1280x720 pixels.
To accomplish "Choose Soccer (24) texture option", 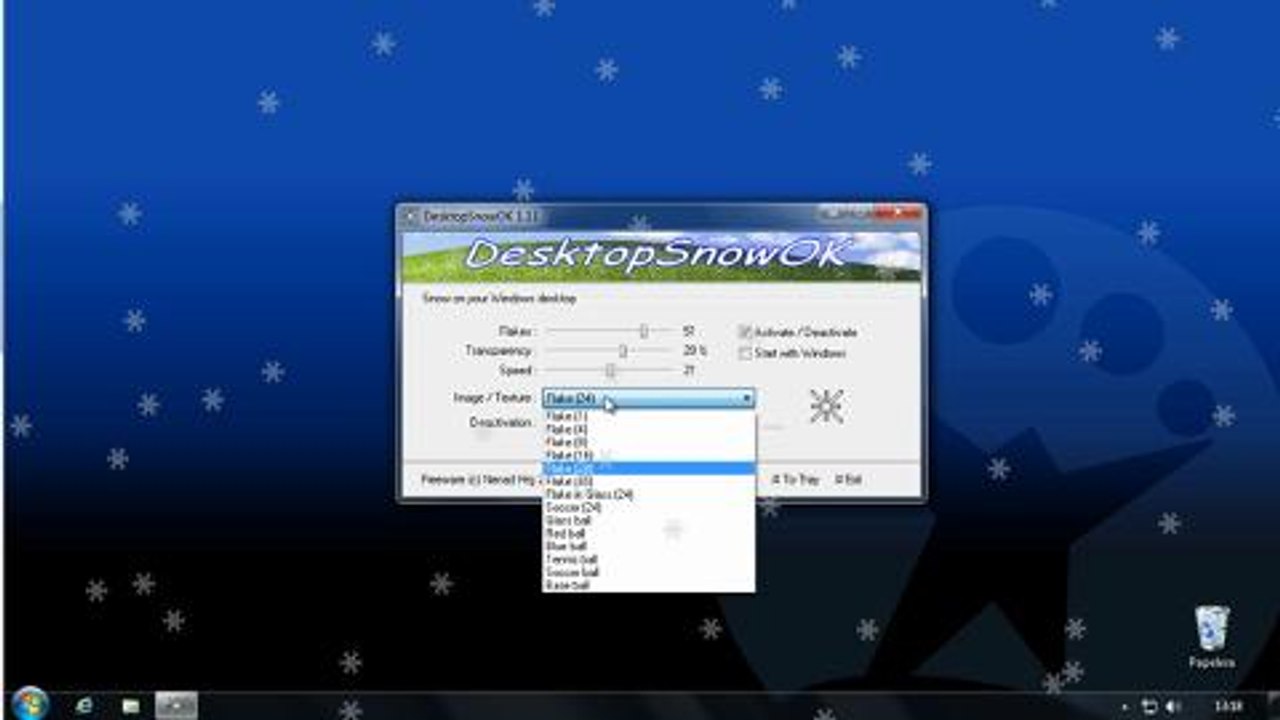I will (x=648, y=507).
